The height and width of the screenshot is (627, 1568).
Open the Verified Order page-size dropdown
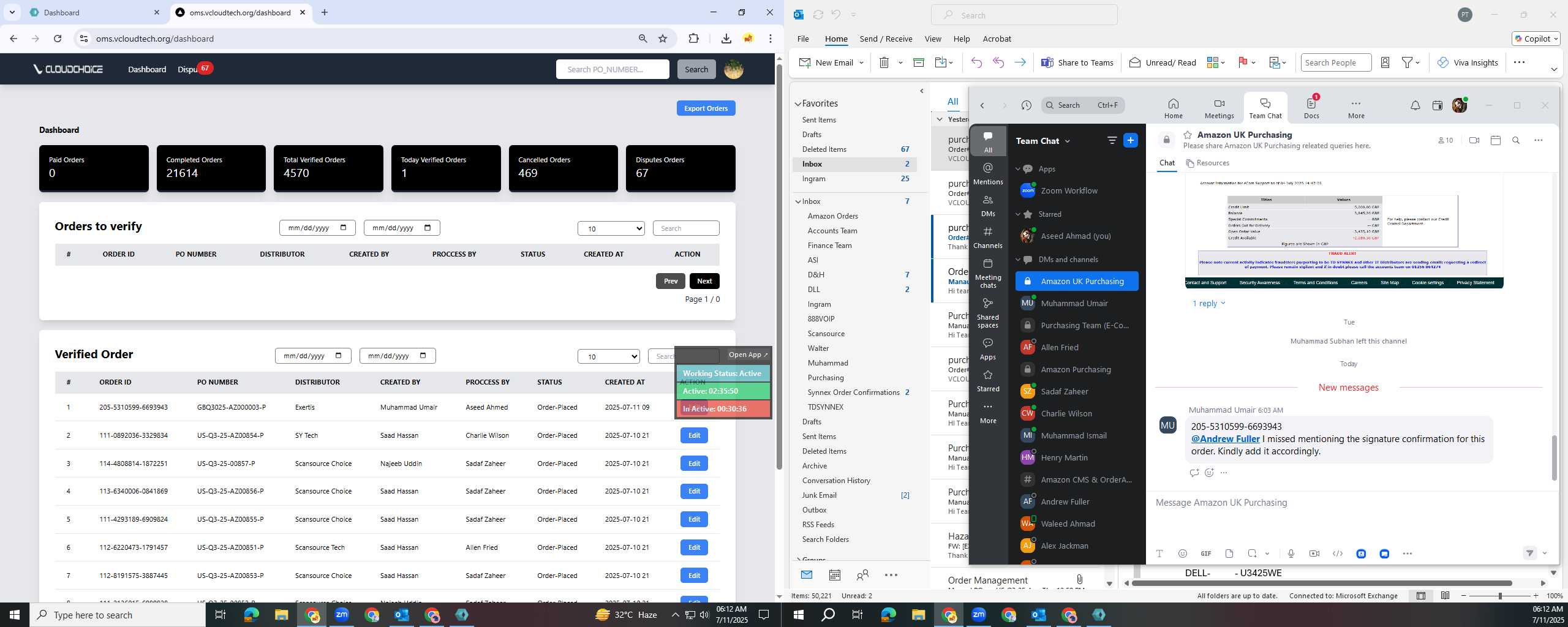tap(608, 356)
